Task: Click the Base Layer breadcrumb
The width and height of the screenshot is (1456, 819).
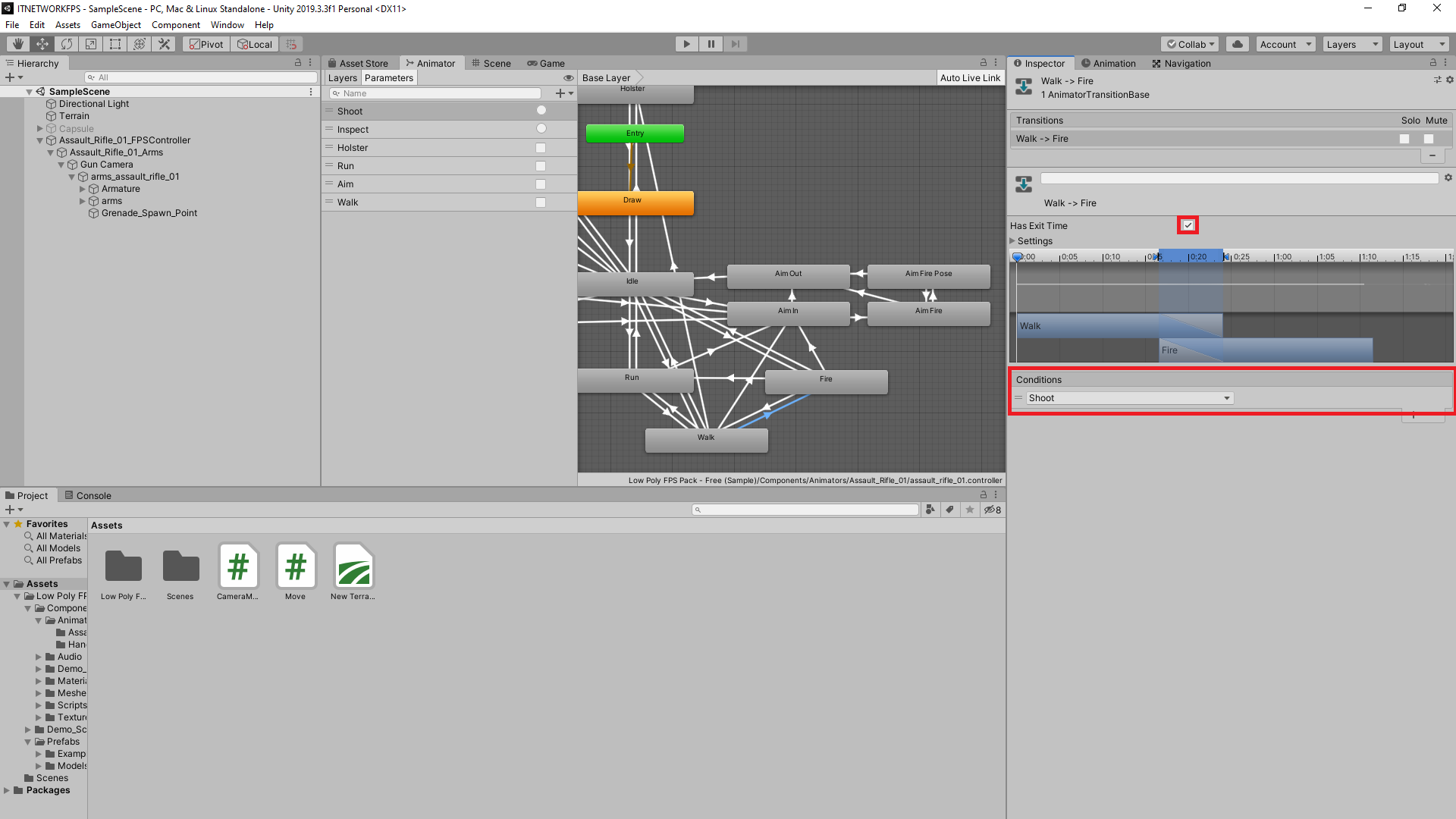Action: click(x=605, y=77)
